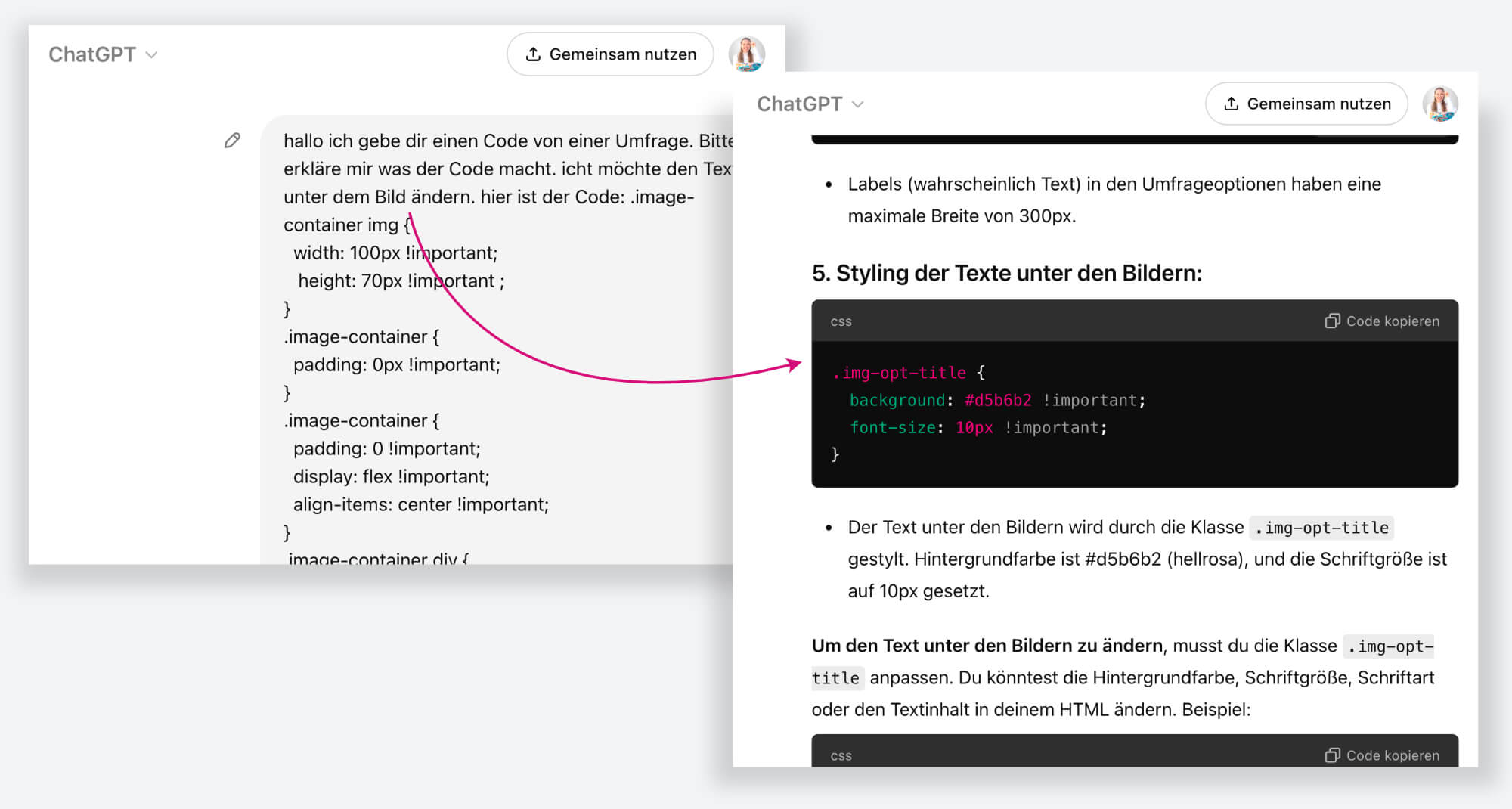Click Gemeinsam nutzen button in the right window
Viewport: 1512px width, 809px height.
coord(1306,104)
